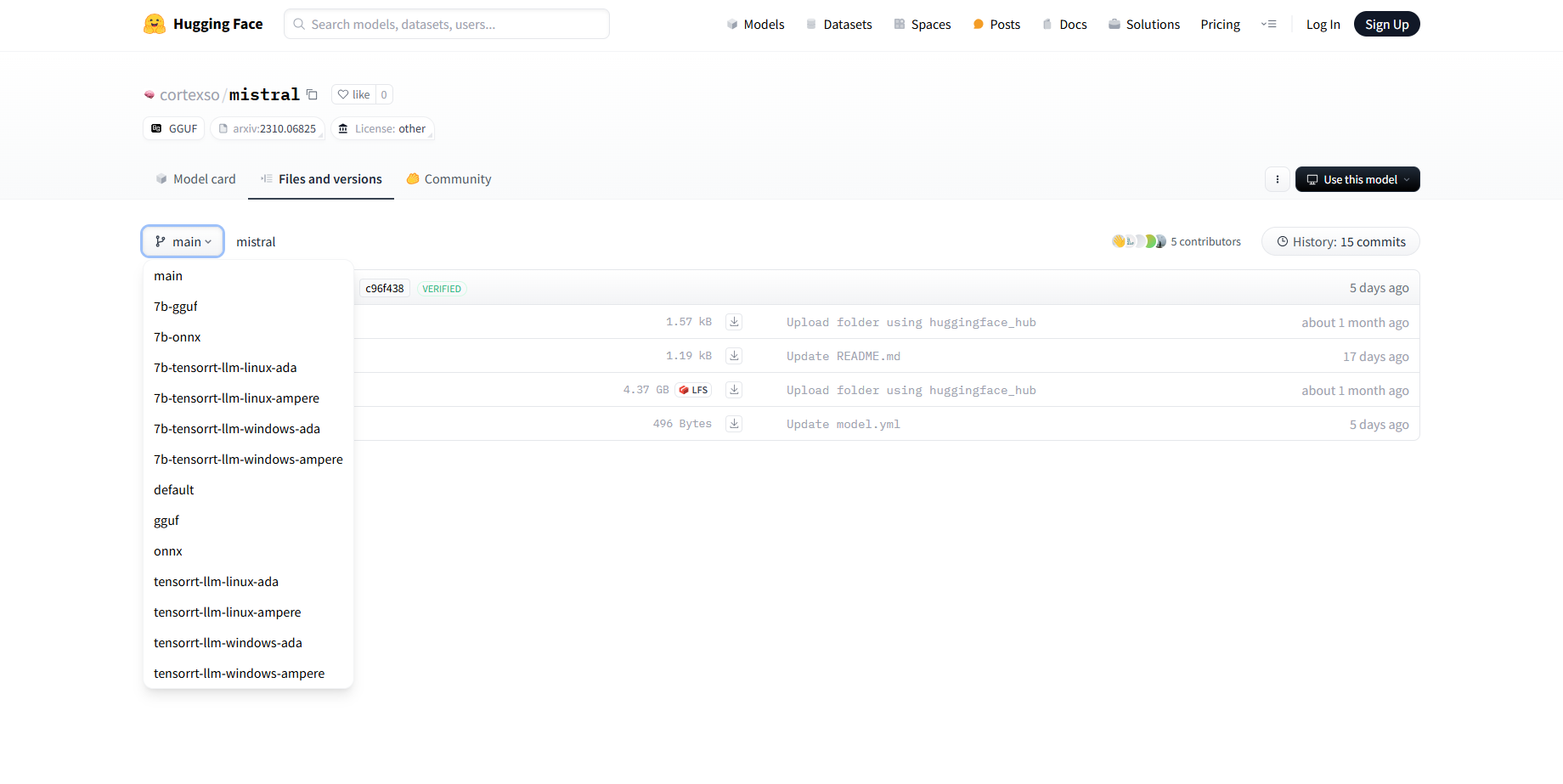This screenshot has height=784, width=1563.
Task: Select the 7b-gguf branch
Action: tap(248, 307)
